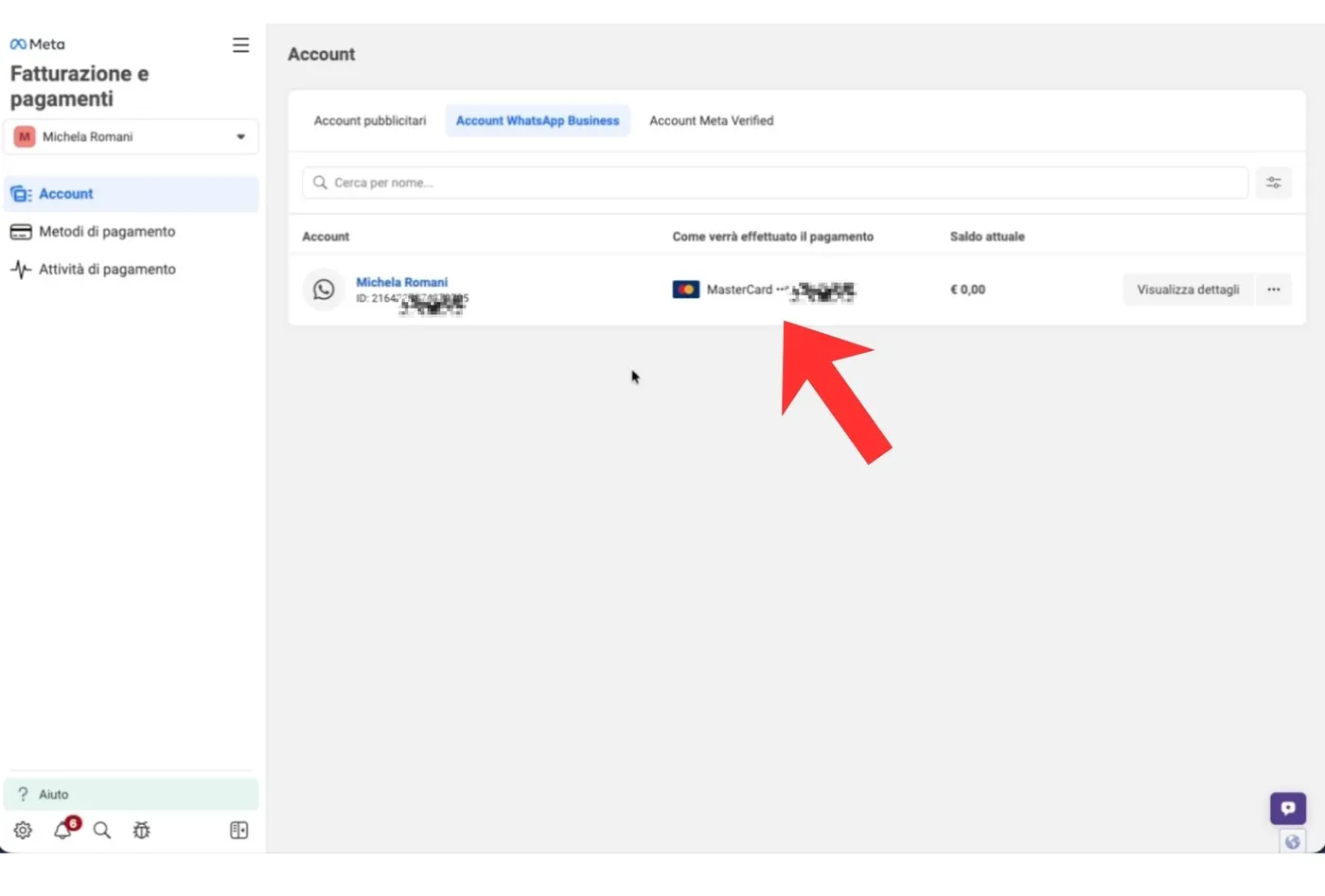Viewport: 1325px width, 896px height.
Task: Click the Meta logo
Action: 38,44
